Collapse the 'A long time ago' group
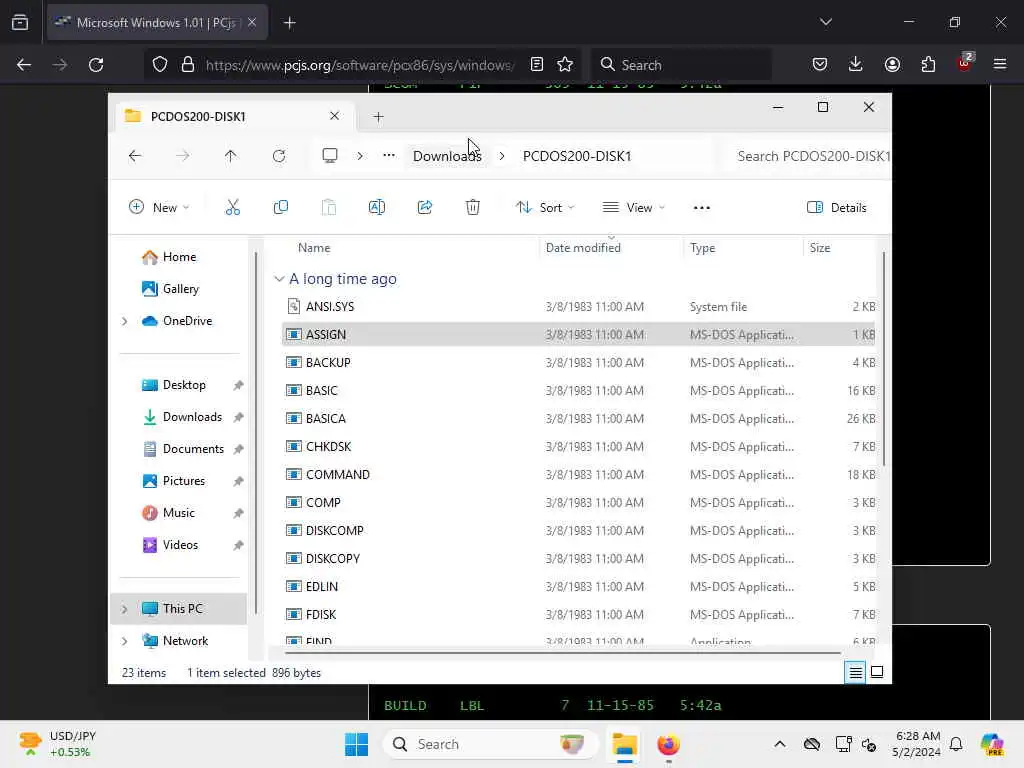 [x=279, y=279]
